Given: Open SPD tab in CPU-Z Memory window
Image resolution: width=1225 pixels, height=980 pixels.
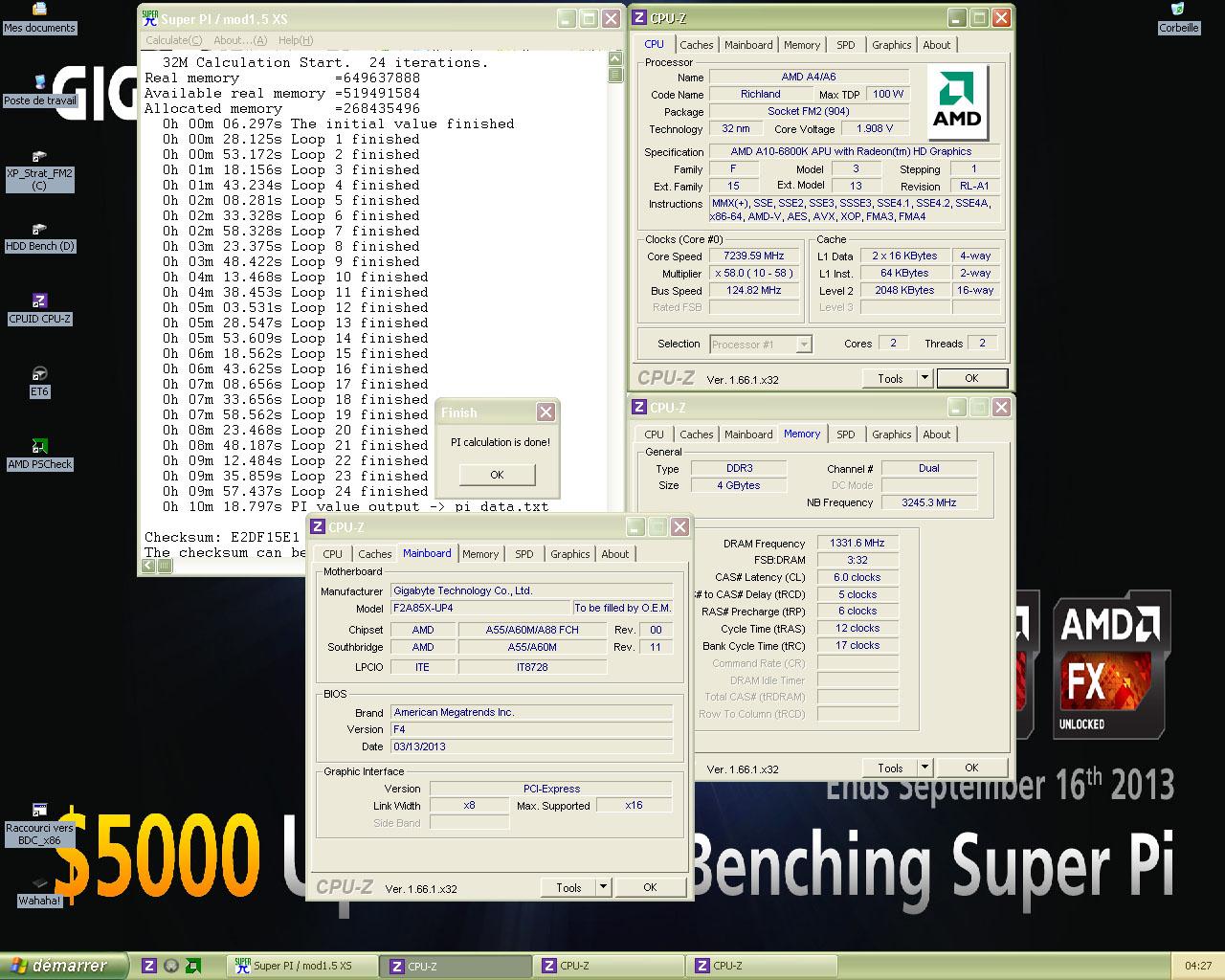Looking at the screenshot, I should 846,434.
